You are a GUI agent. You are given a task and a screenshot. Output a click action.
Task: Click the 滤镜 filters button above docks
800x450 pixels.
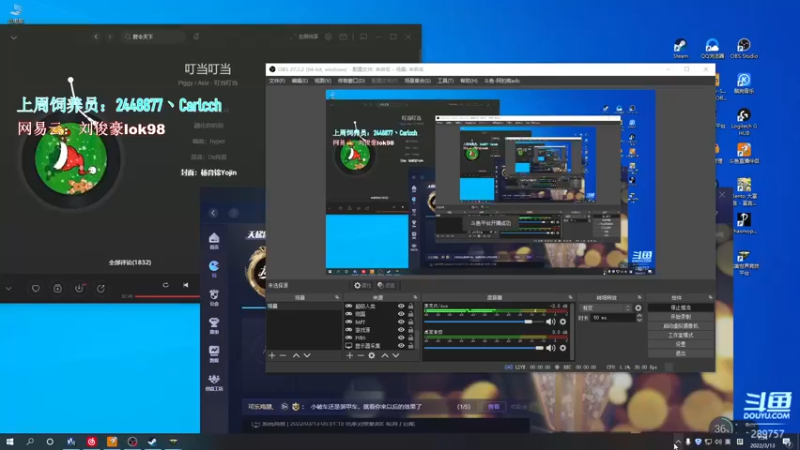tap(387, 285)
